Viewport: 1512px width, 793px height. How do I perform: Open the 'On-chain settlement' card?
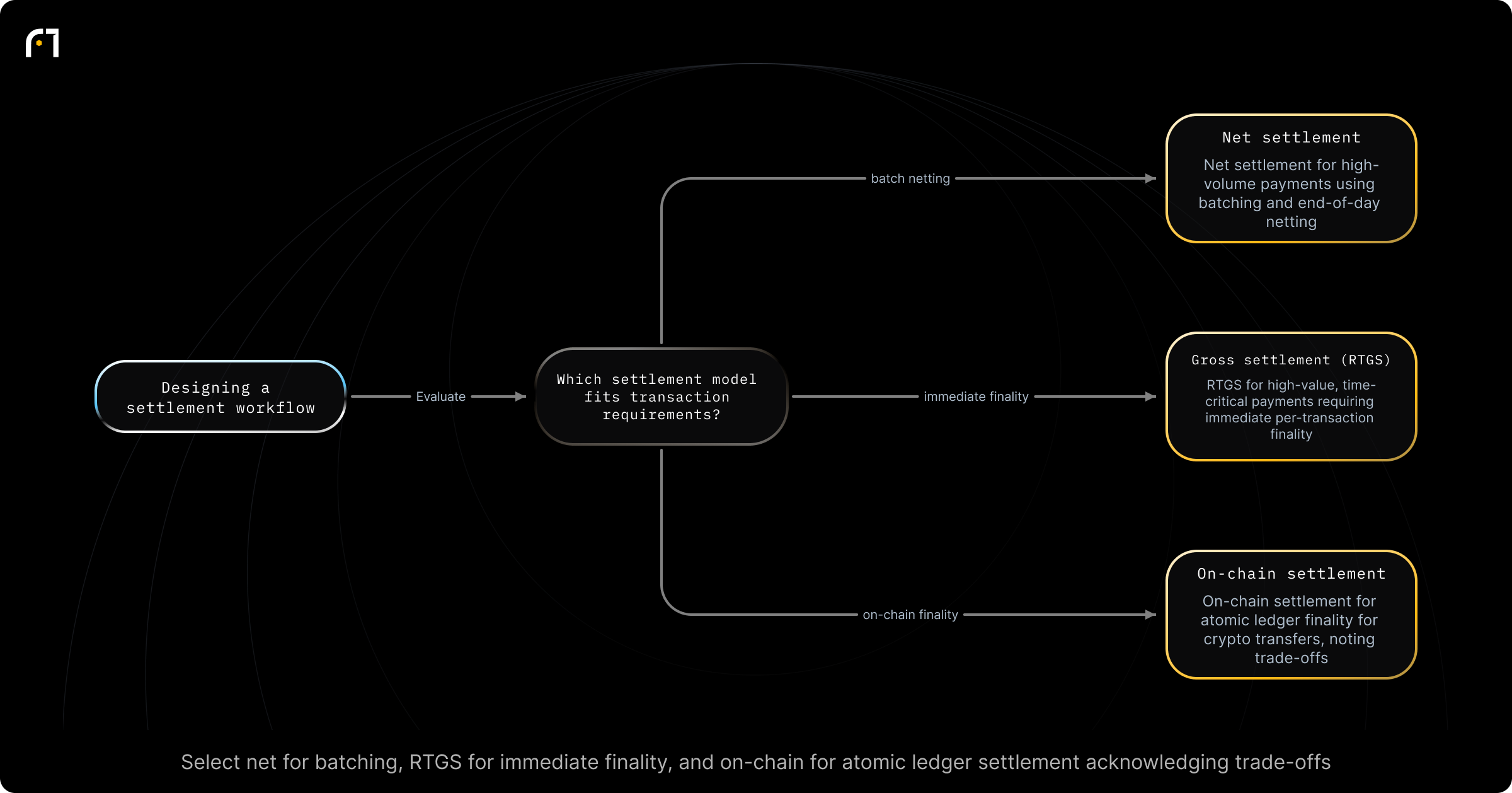[1291, 615]
